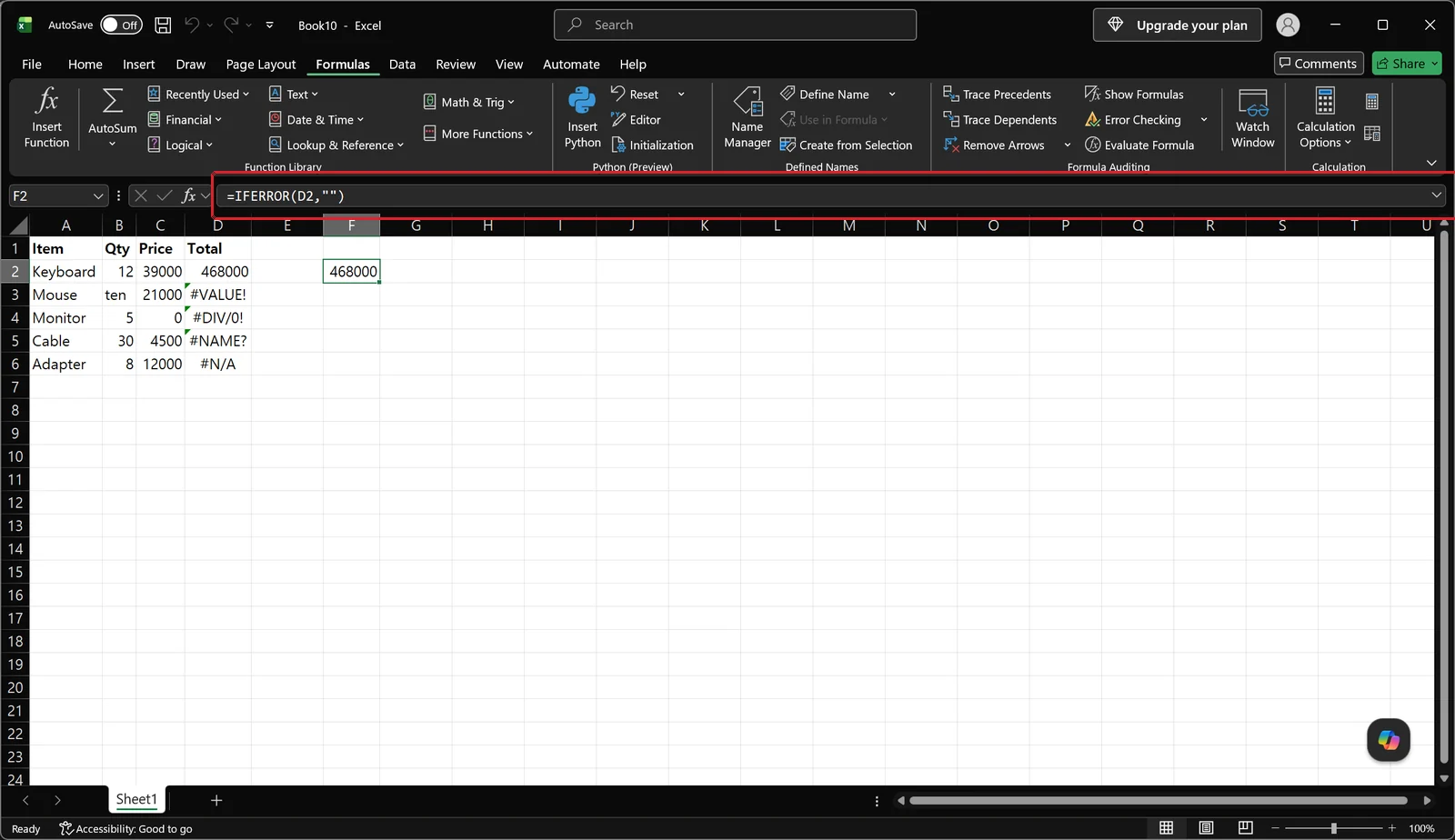The height and width of the screenshot is (840, 1455).
Task: Open the account profile picture
Action: coord(1288,25)
